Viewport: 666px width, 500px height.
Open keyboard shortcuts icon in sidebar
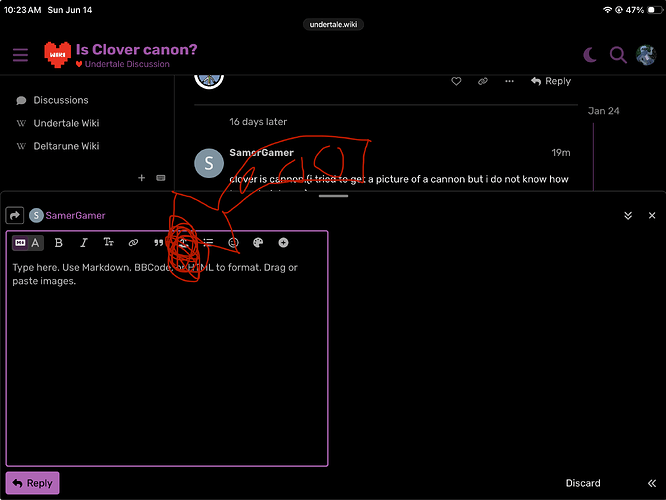[161, 178]
